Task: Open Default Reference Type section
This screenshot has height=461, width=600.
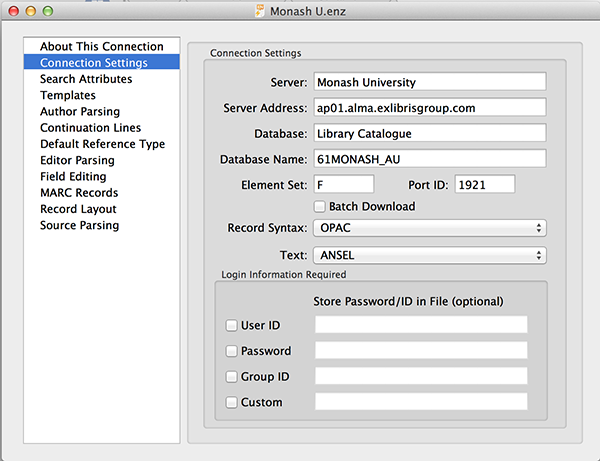Action: pos(101,144)
